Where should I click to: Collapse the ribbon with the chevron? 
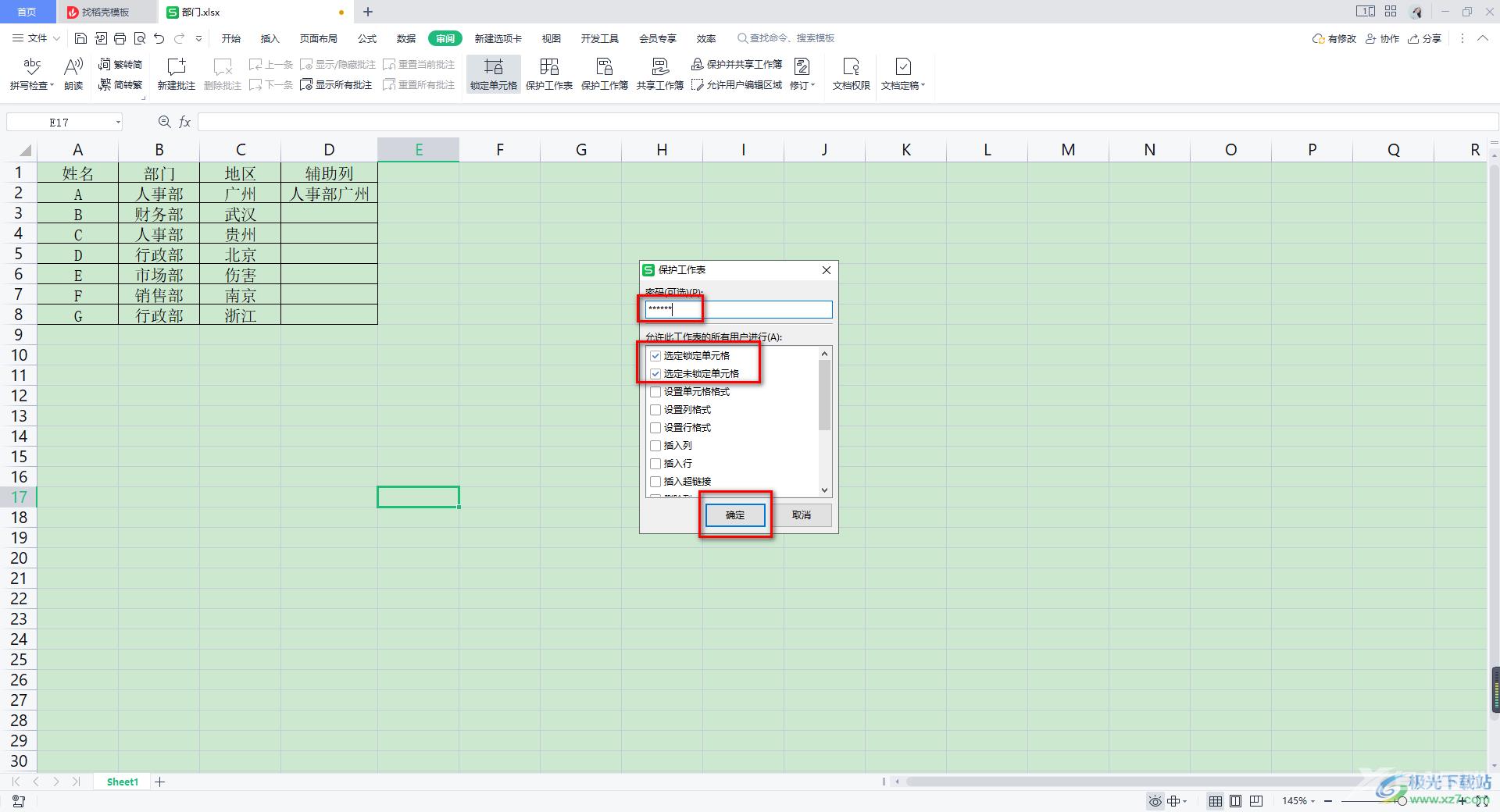click(1483, 38)
